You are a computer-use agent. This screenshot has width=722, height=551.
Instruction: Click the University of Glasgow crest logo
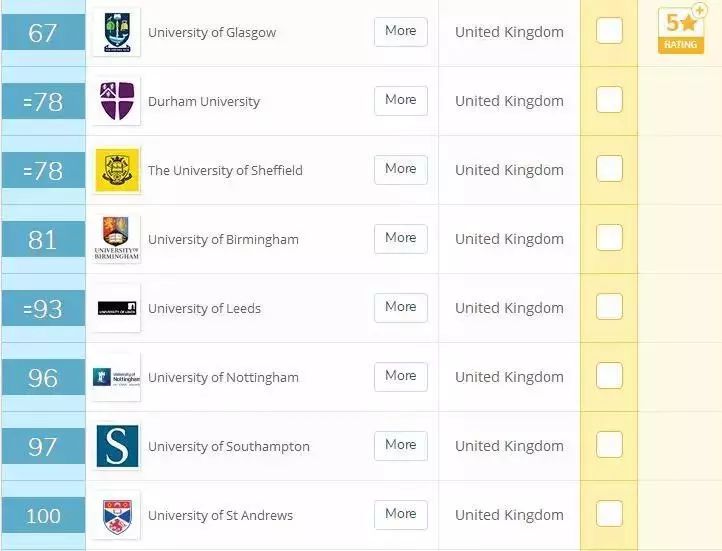(117, 32)
